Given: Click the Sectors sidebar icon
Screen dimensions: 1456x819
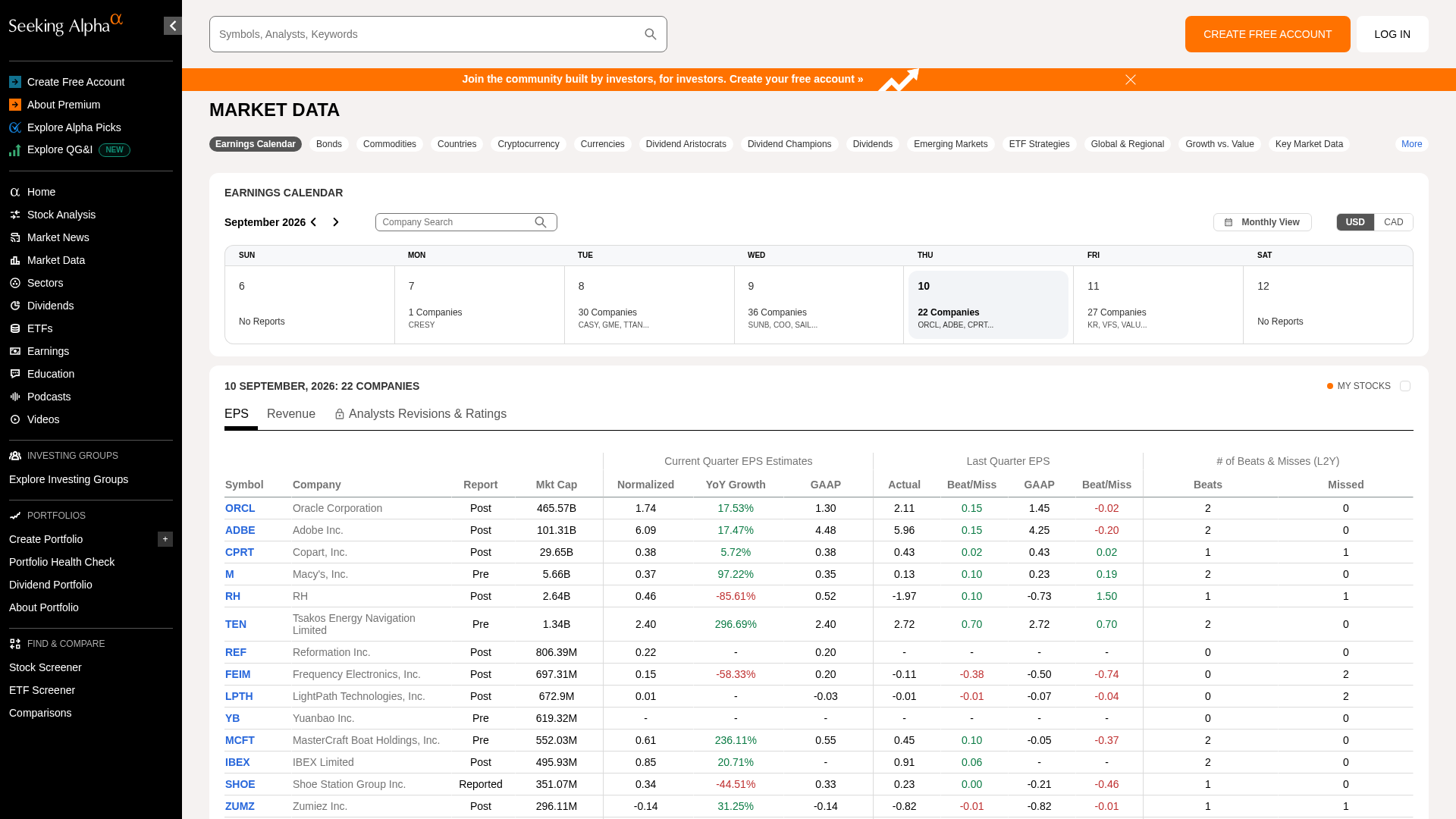Looking at the screenshot, I should click(14, 283).
